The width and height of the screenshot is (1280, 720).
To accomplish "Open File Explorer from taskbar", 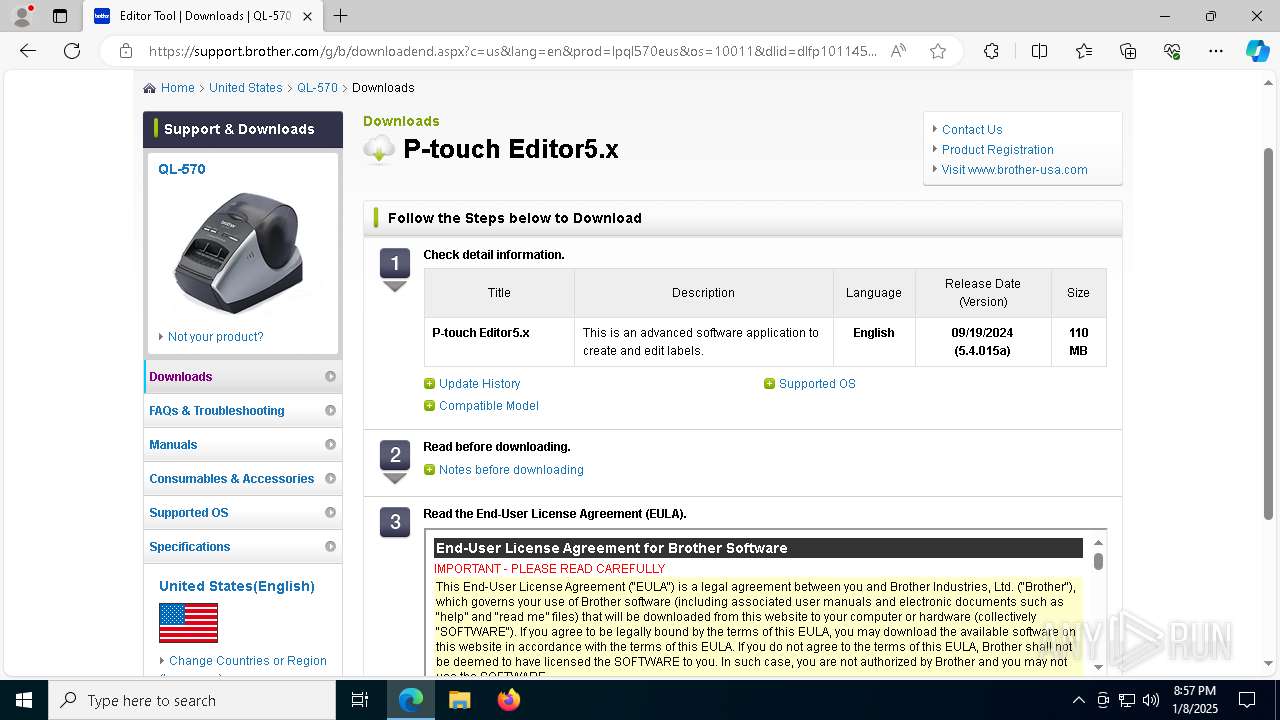I will tap(459, 700).
